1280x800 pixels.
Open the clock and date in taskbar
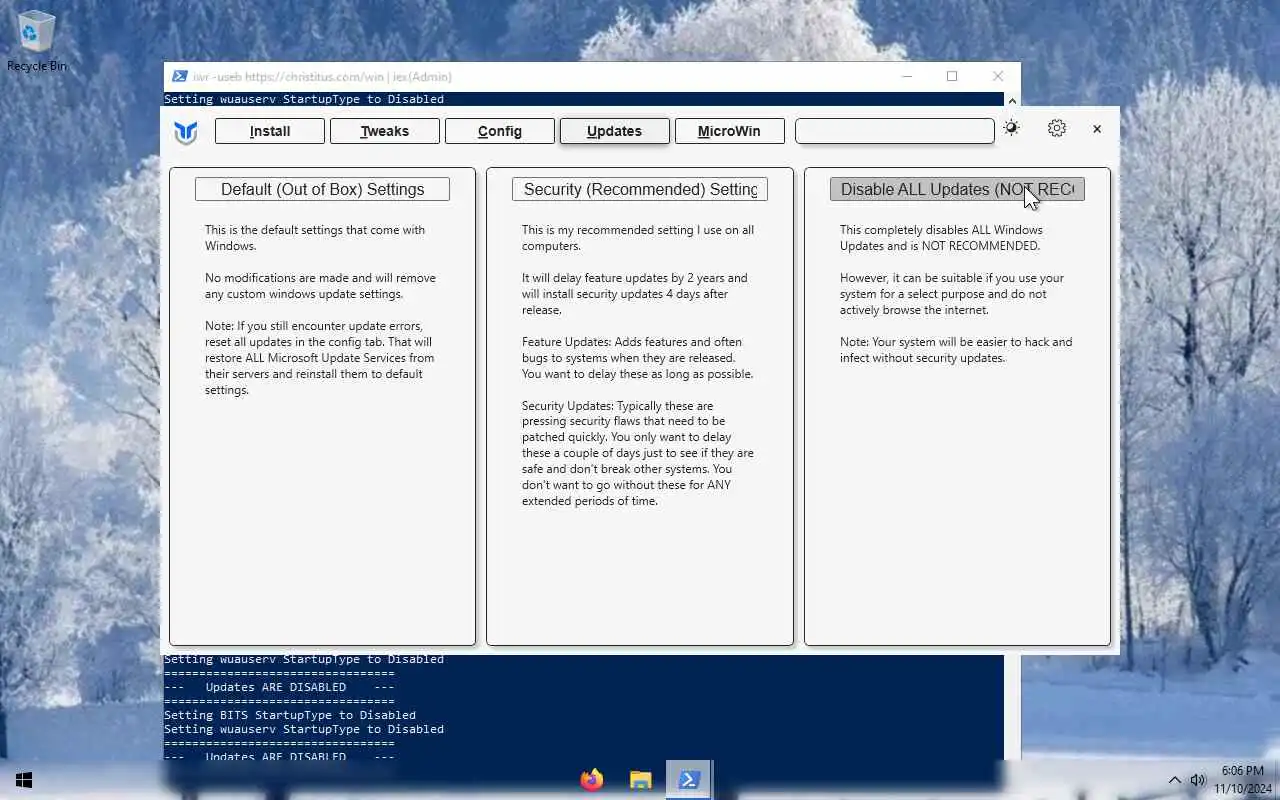[x=1243, y=780]
